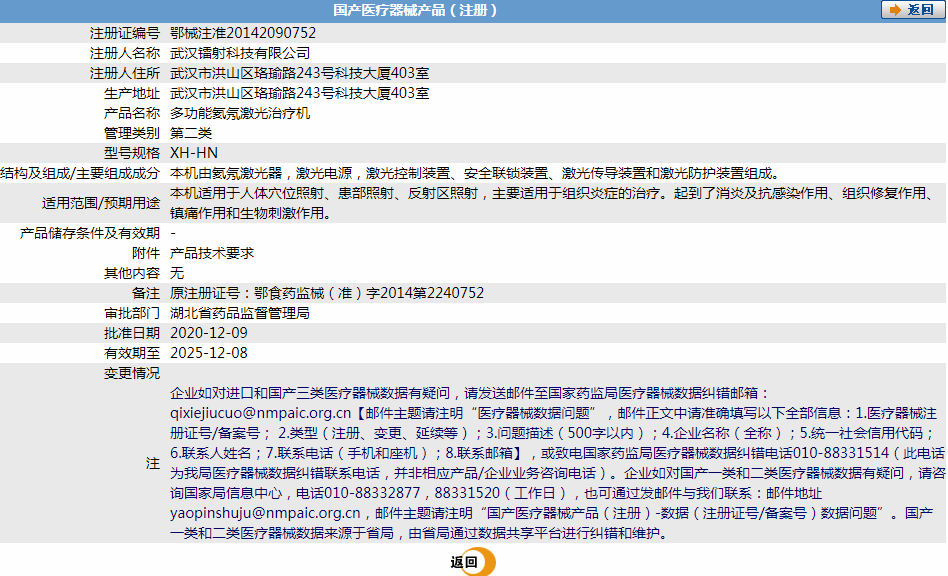Click the 产品储存条件及有效期 label
Image resolution: width=948 pixels, height=576 pixels.
click(x=90, y=233)
